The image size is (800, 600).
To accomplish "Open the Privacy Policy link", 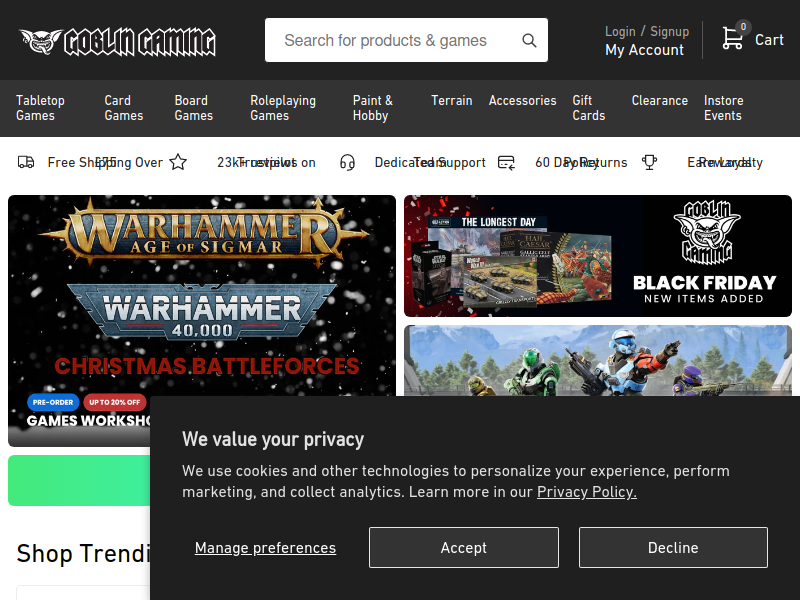I will (587, 492).
